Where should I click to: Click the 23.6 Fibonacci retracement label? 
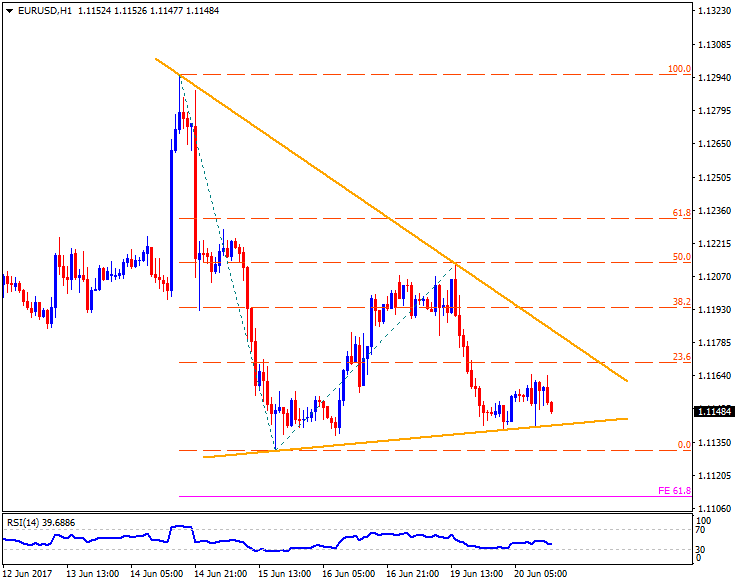point(682,357)
